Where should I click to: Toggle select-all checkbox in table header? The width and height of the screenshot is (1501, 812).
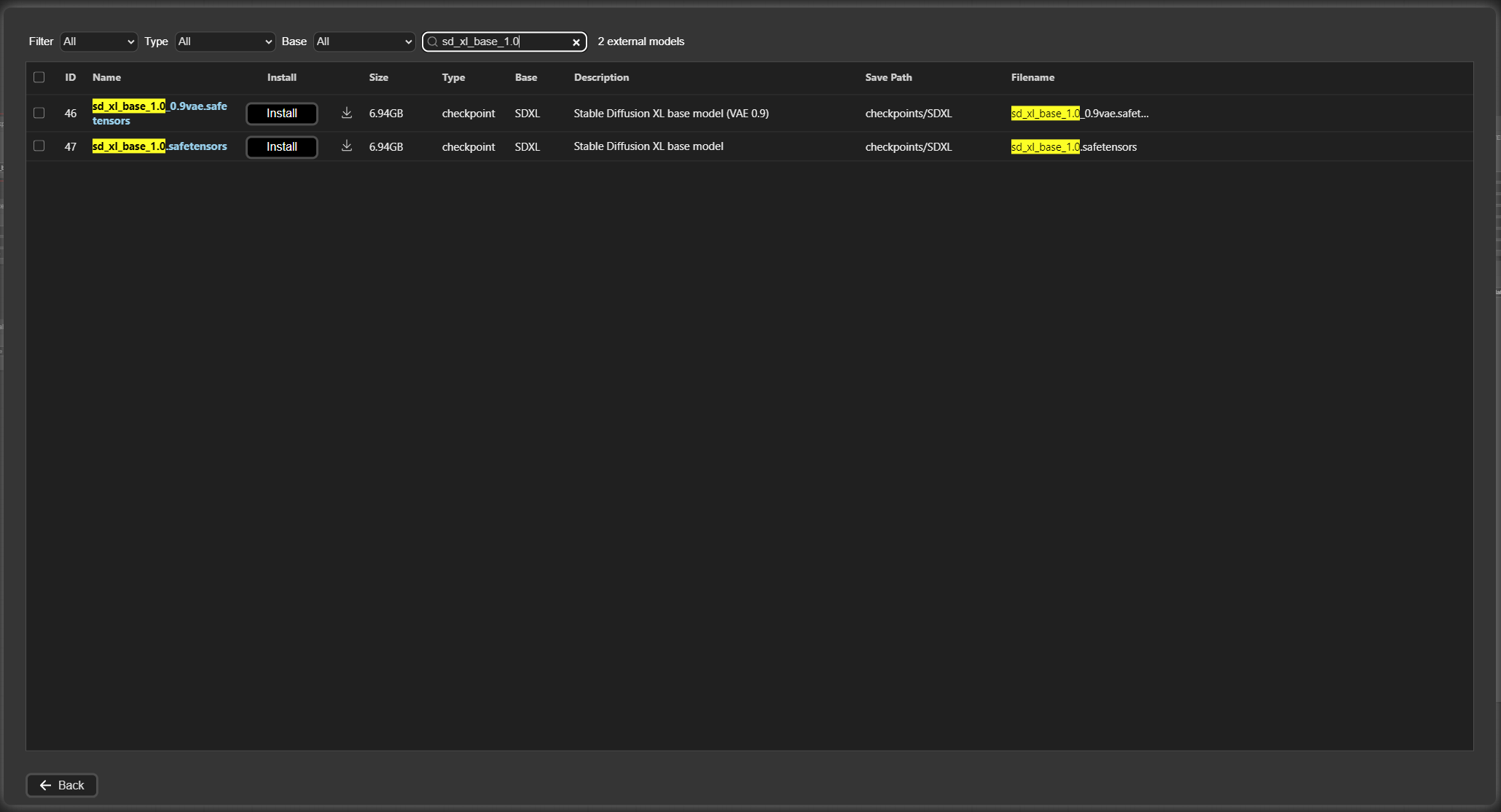point(39,77)
